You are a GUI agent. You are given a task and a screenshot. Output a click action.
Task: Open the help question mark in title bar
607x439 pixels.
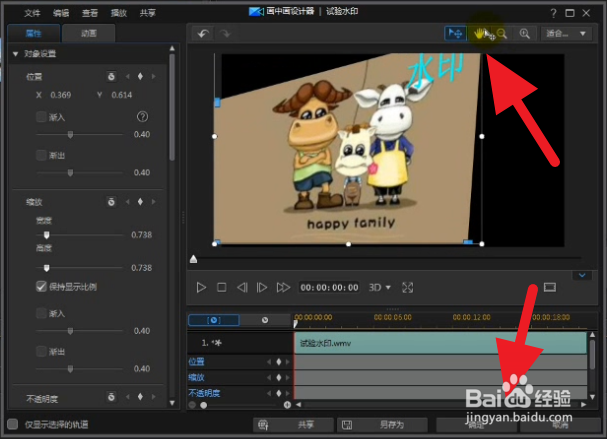pyautogui.click(x=553, y=13)
